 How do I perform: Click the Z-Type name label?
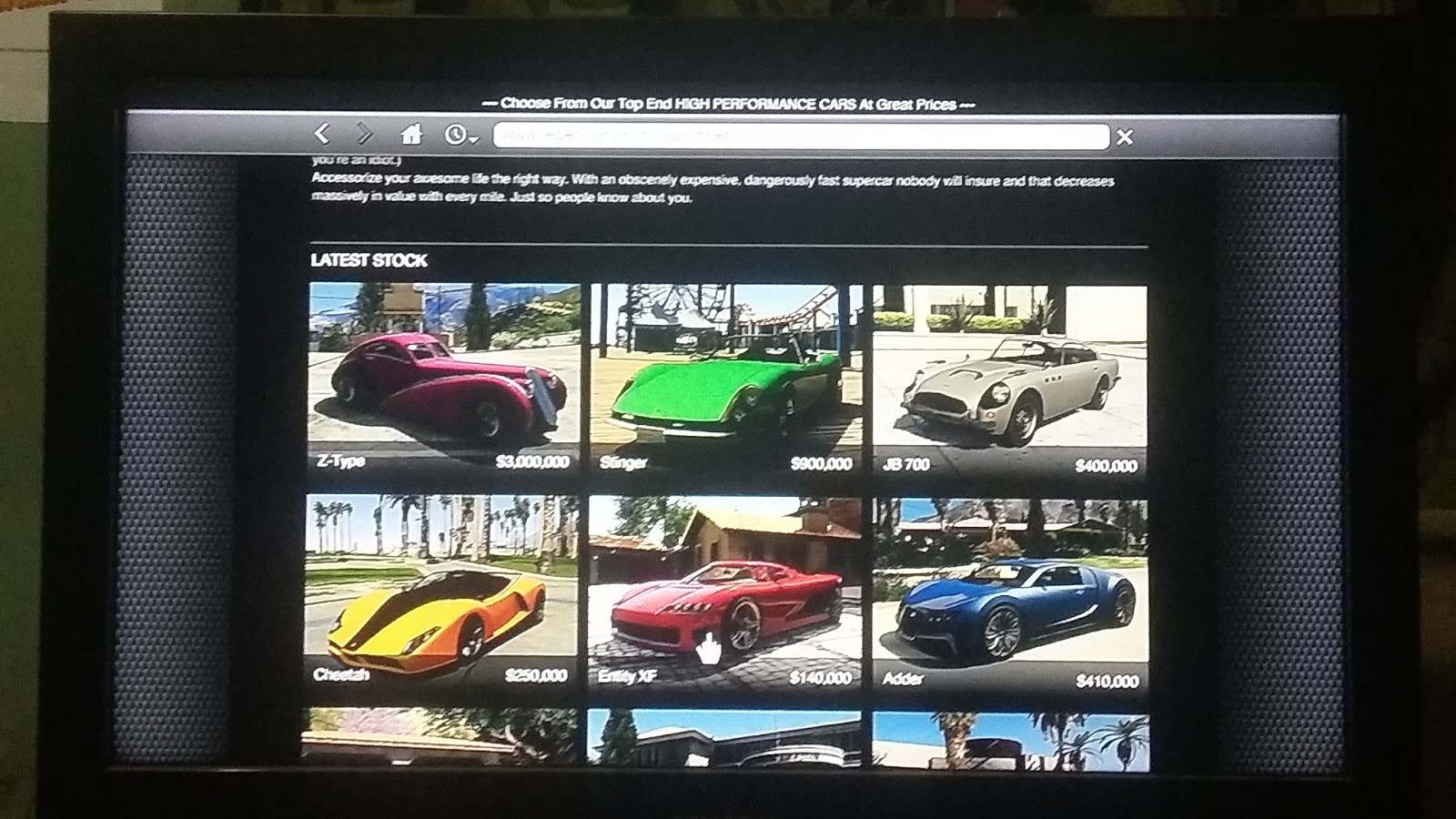click(340, 461)
